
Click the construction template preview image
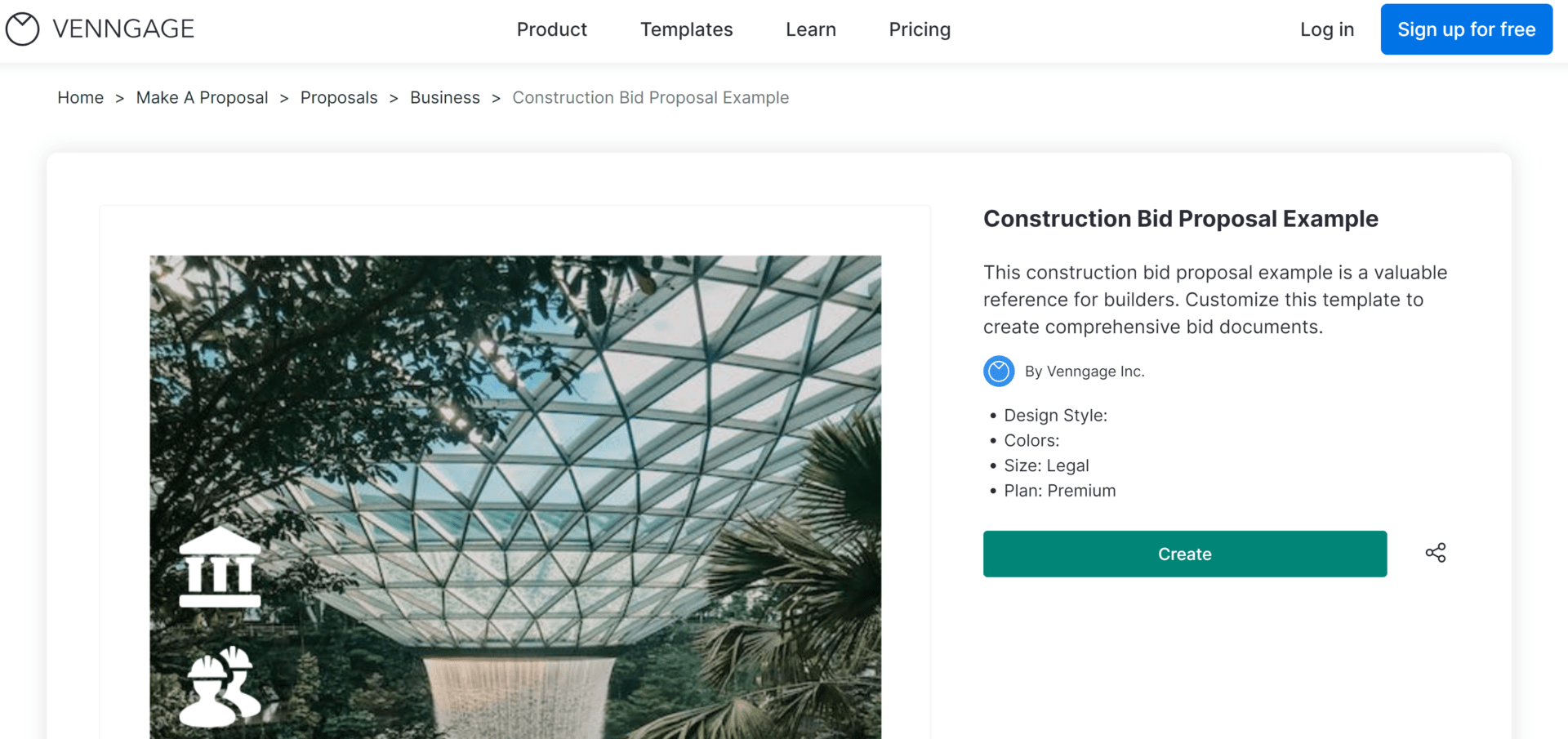pos(514,490)
